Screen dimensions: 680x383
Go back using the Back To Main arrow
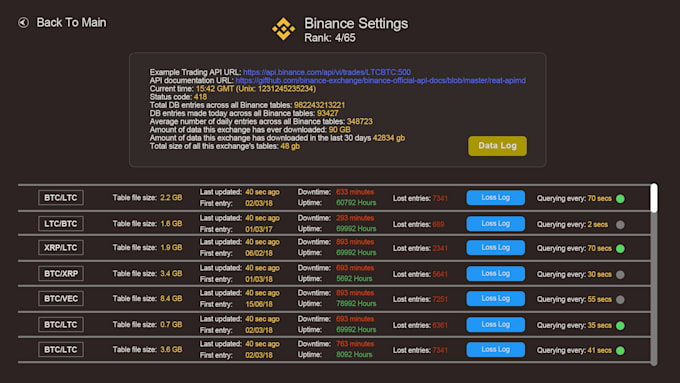pos(23,22)
